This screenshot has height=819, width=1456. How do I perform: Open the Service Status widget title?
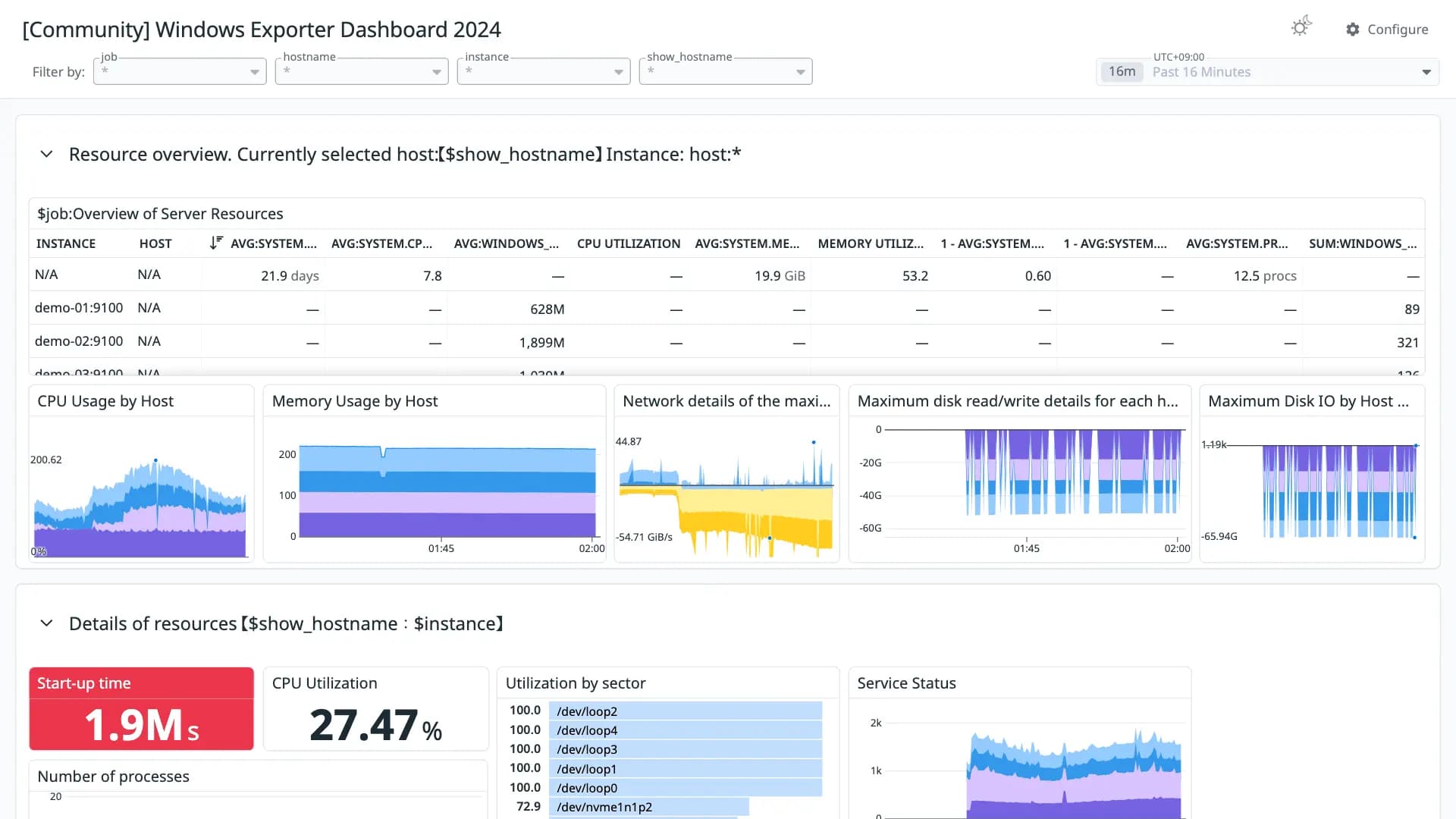tap(906, 683)
